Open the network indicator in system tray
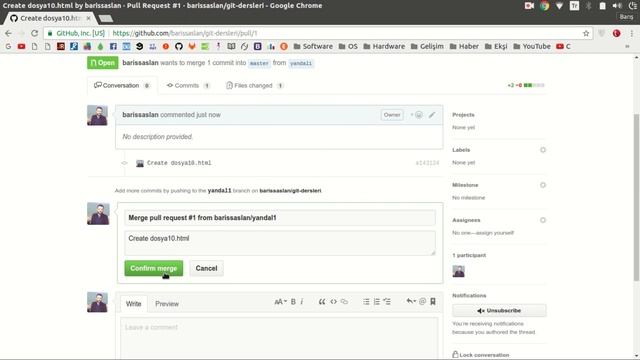 pos(559,6)
